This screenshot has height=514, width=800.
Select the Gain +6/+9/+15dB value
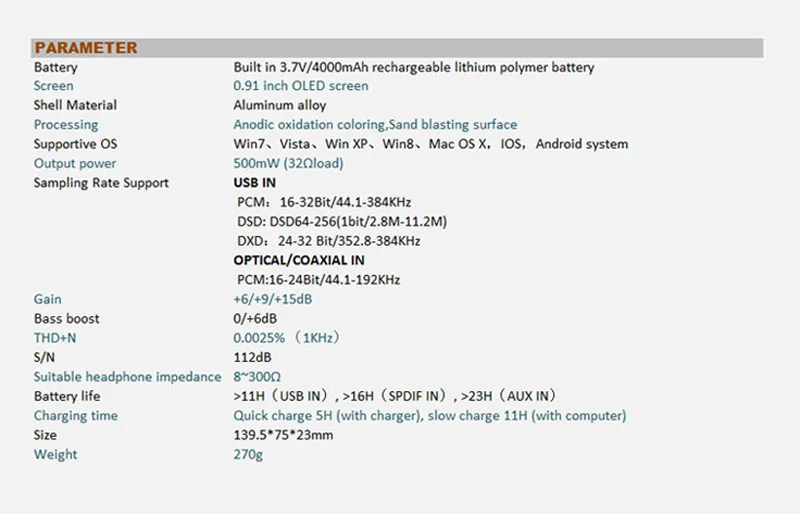pyautogui.click(x=272, y=299)
